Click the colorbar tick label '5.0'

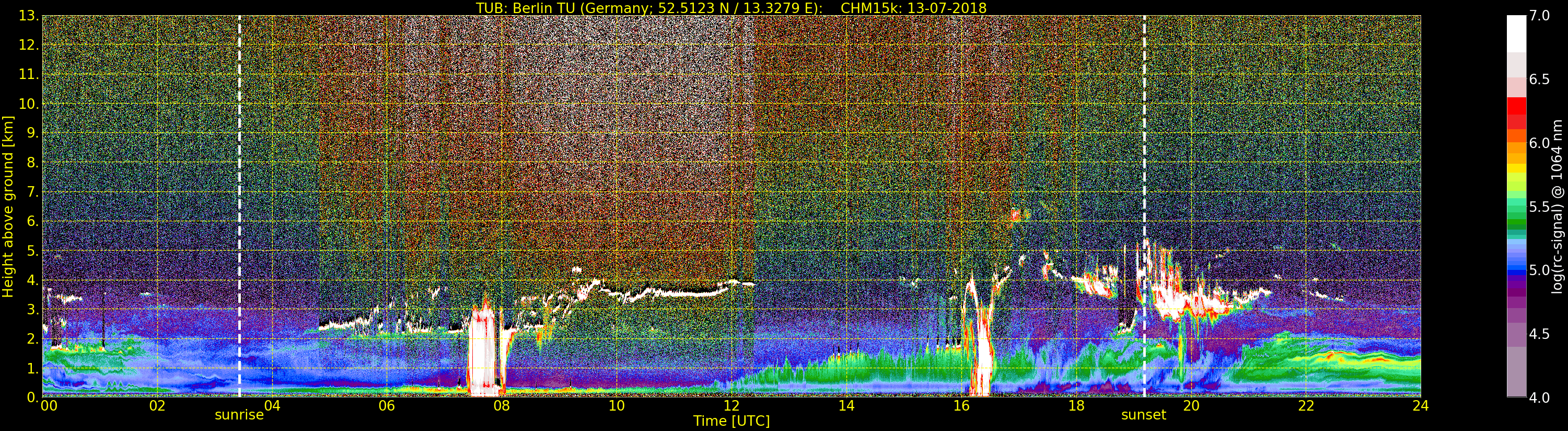click(x=1539, y=270)
